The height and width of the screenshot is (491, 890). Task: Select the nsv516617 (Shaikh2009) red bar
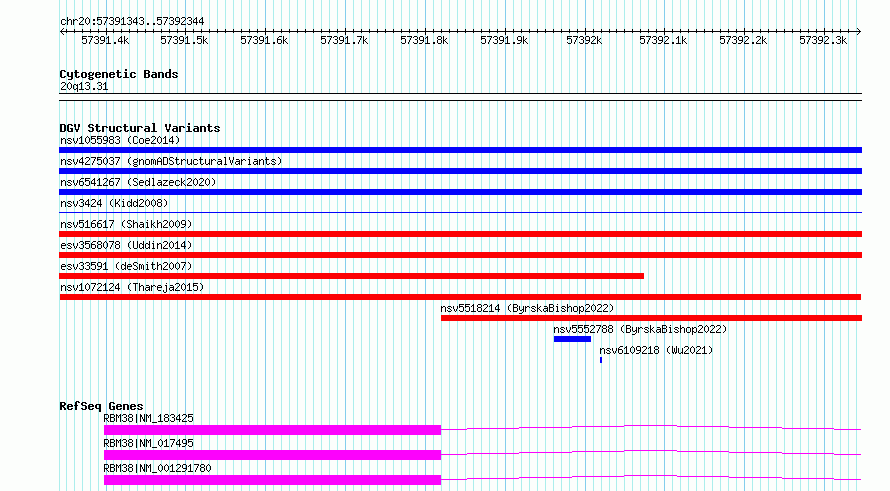(x=460, y=234)
